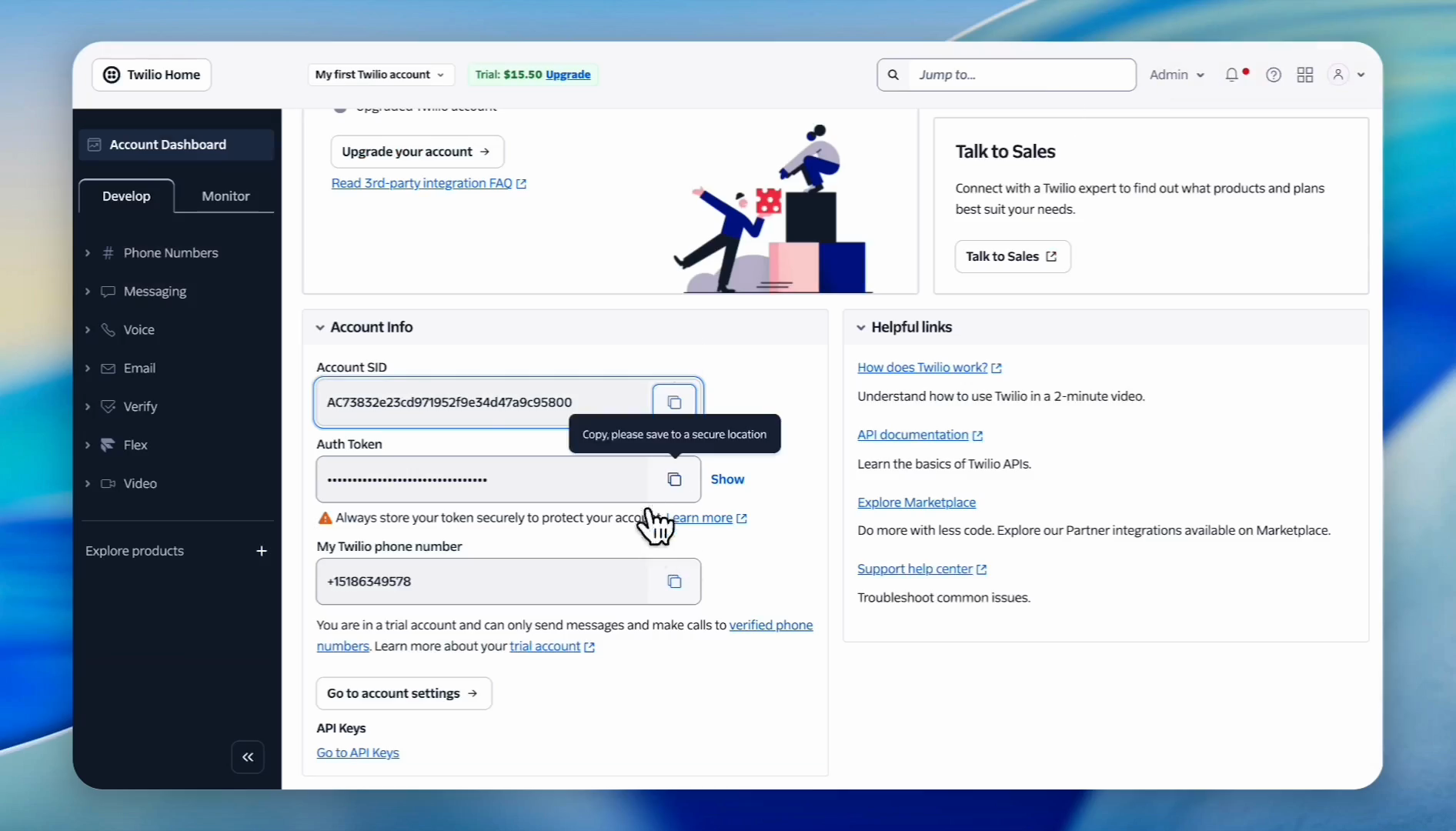Viewport: 1456px width, 831px height.
Task: Show the hidden Auth Token
Action: [727, 479]
